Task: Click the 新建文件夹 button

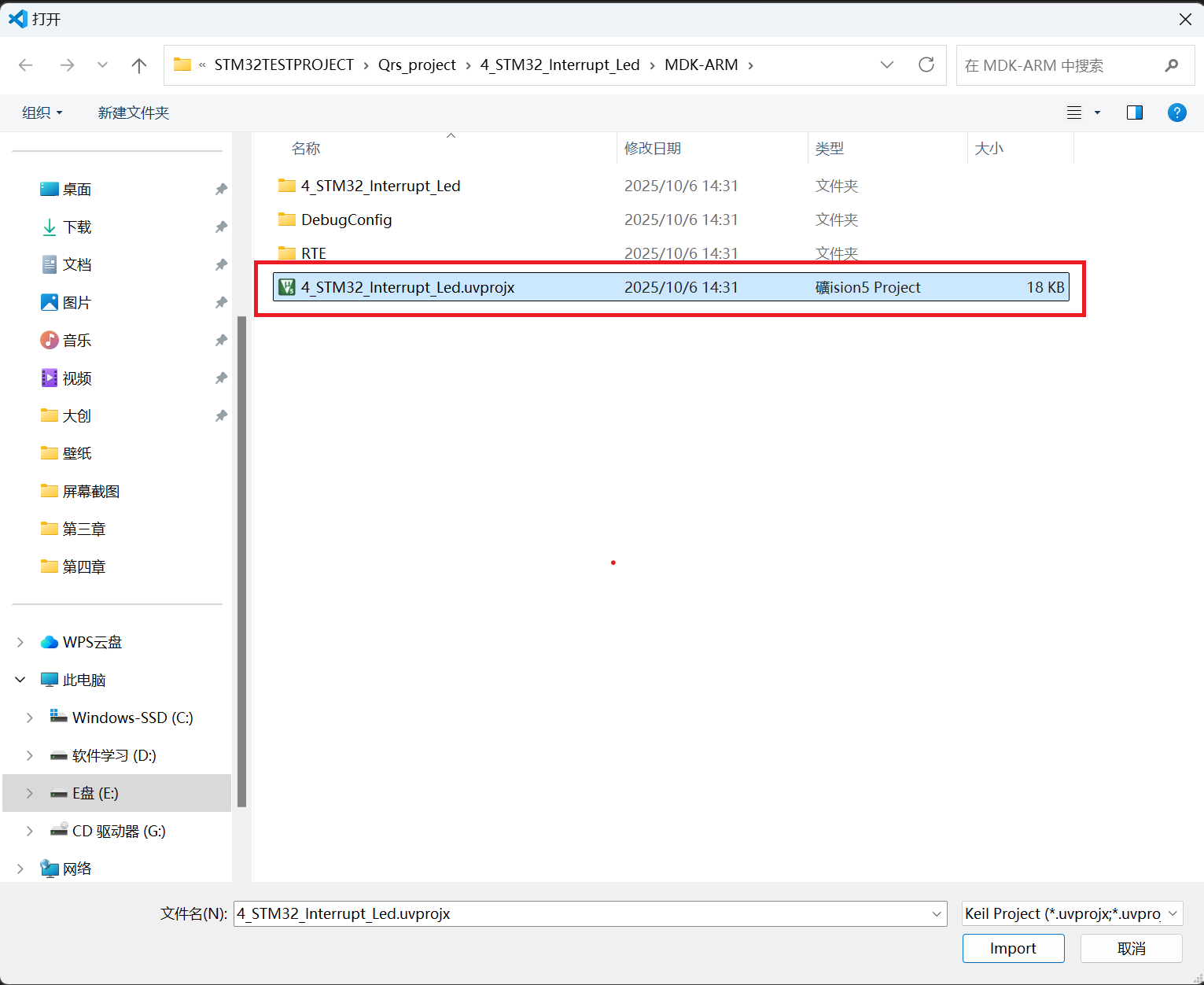Action: coord(134,113)
